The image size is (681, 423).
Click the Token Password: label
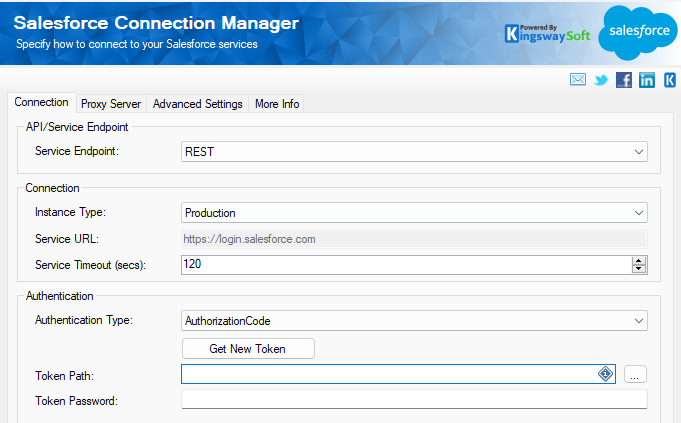(76, 401)
